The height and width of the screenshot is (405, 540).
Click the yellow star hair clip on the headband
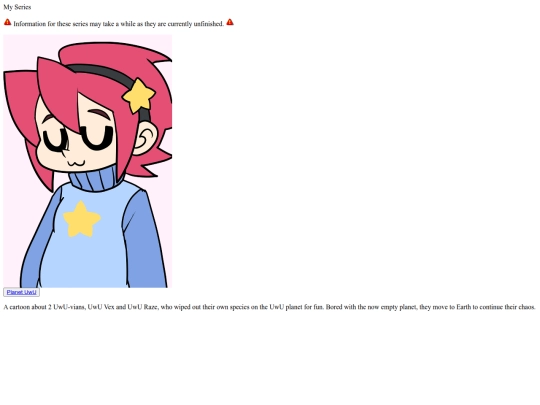pos(138,96)
